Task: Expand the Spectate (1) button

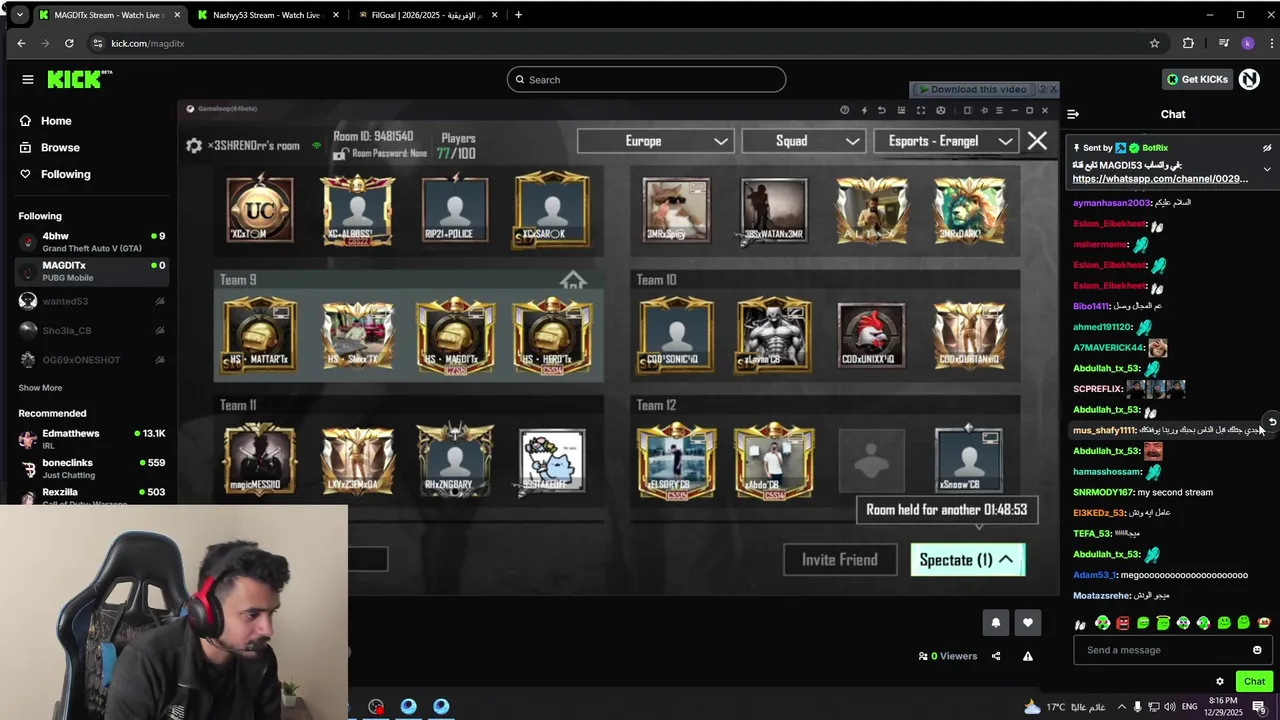Action: click(968, 560)
